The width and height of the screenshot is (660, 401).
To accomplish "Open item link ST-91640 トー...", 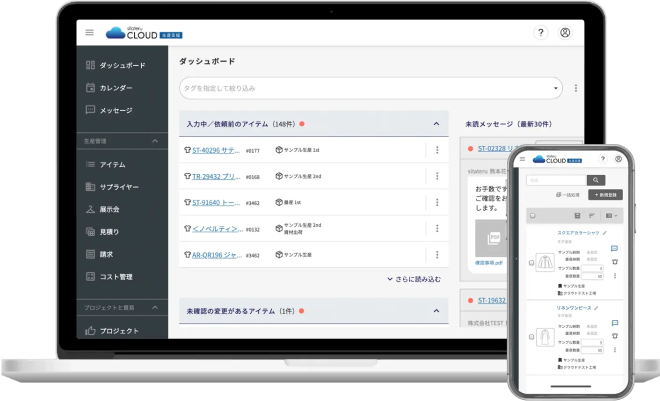I will pos(216,202).
